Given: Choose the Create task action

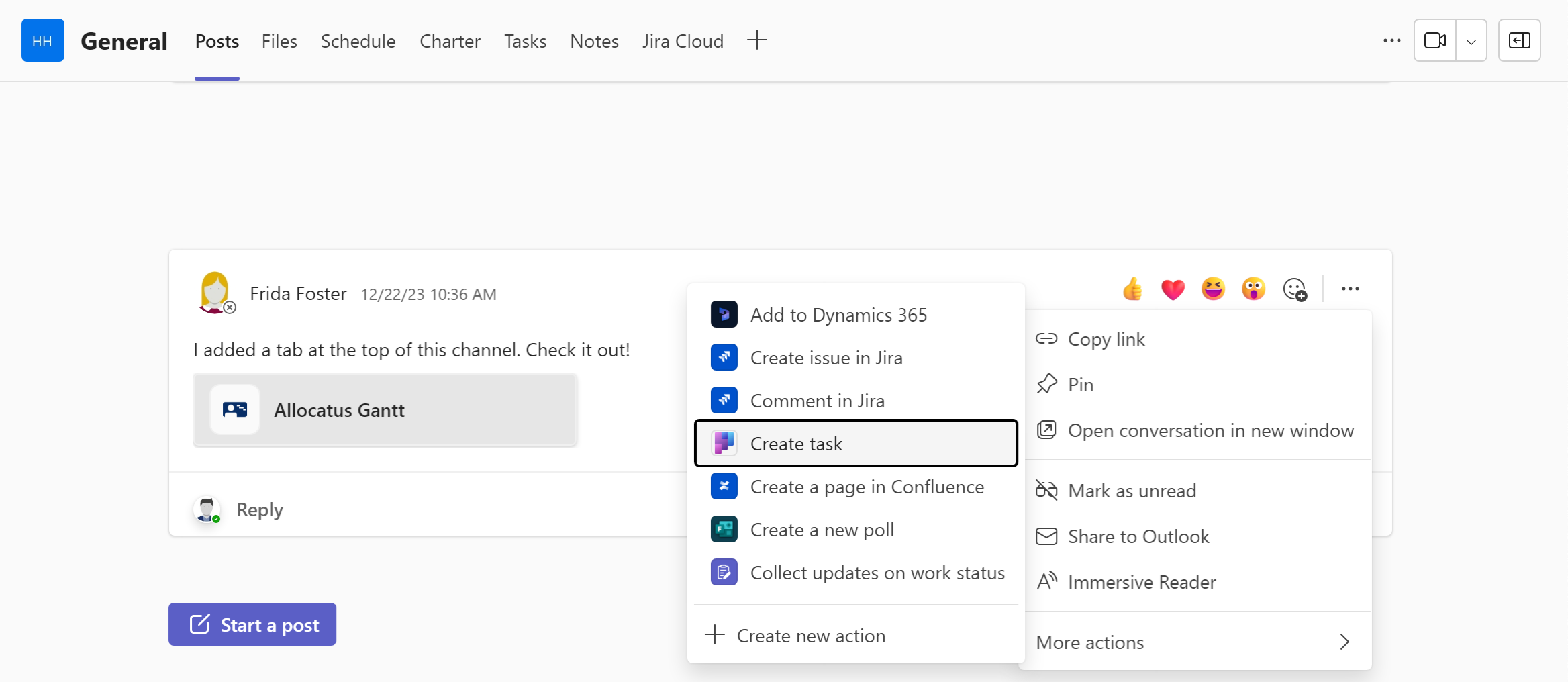Looking at the screenshot, I should coord(856,444).
